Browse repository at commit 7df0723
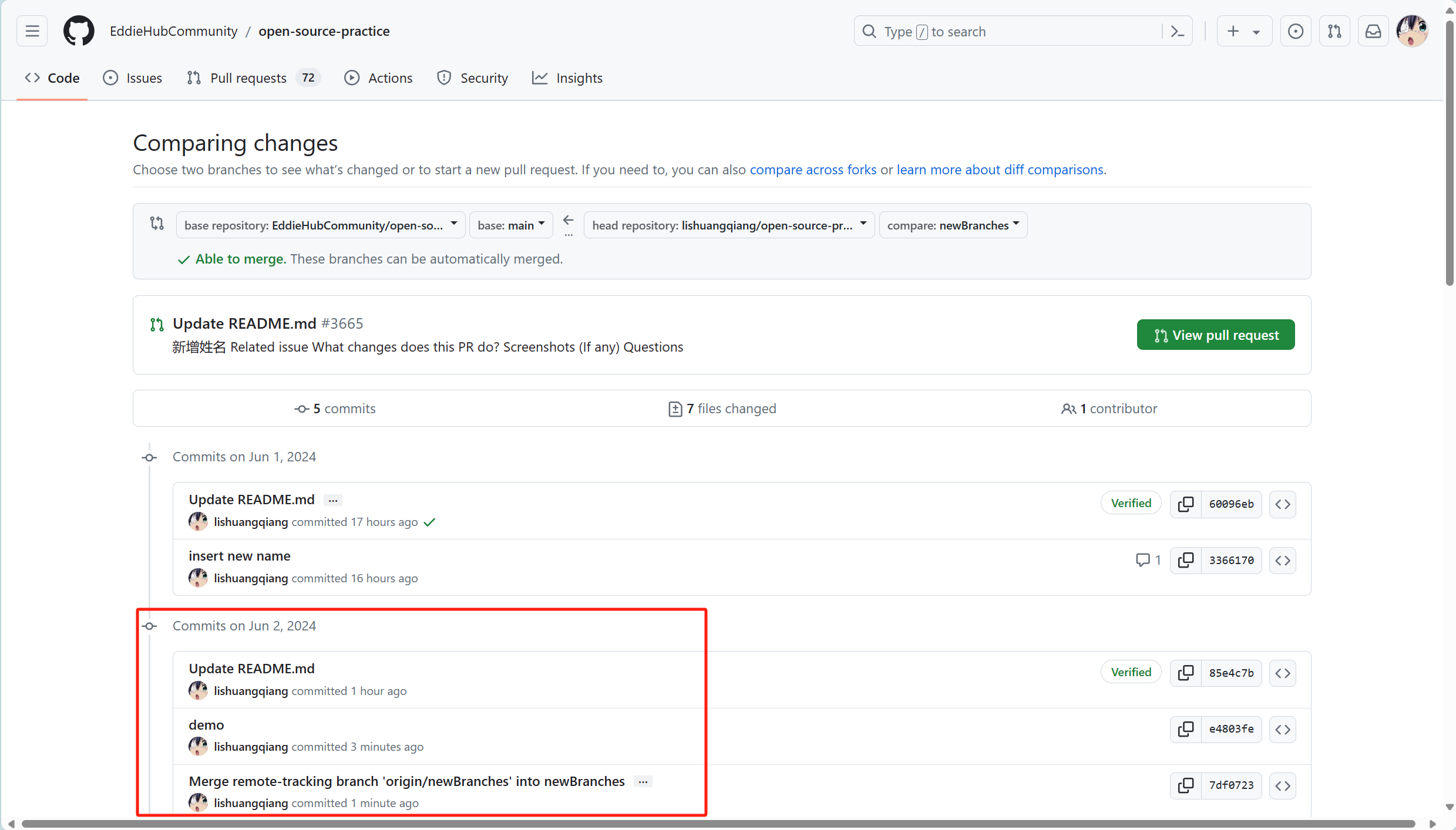 (1282, 785)
